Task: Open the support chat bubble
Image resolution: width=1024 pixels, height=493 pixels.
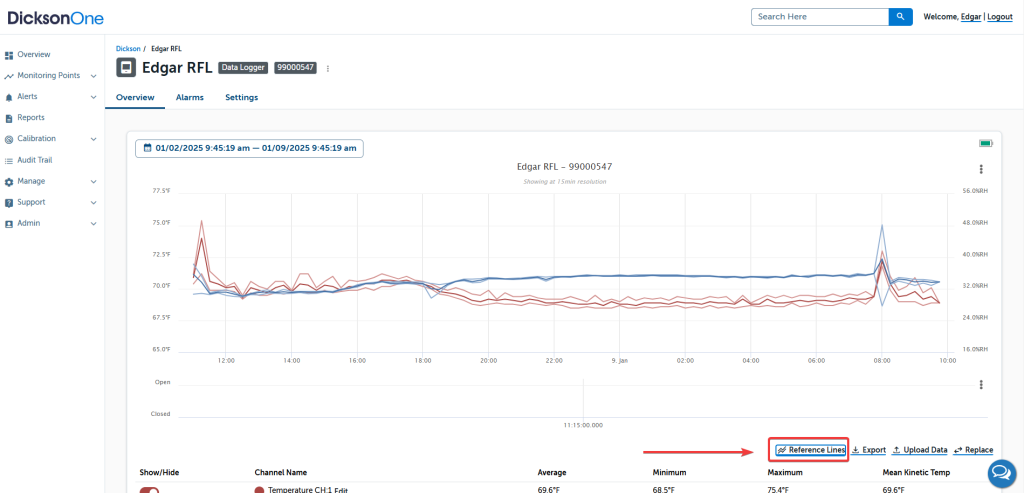Action: tap(1001, 472)
